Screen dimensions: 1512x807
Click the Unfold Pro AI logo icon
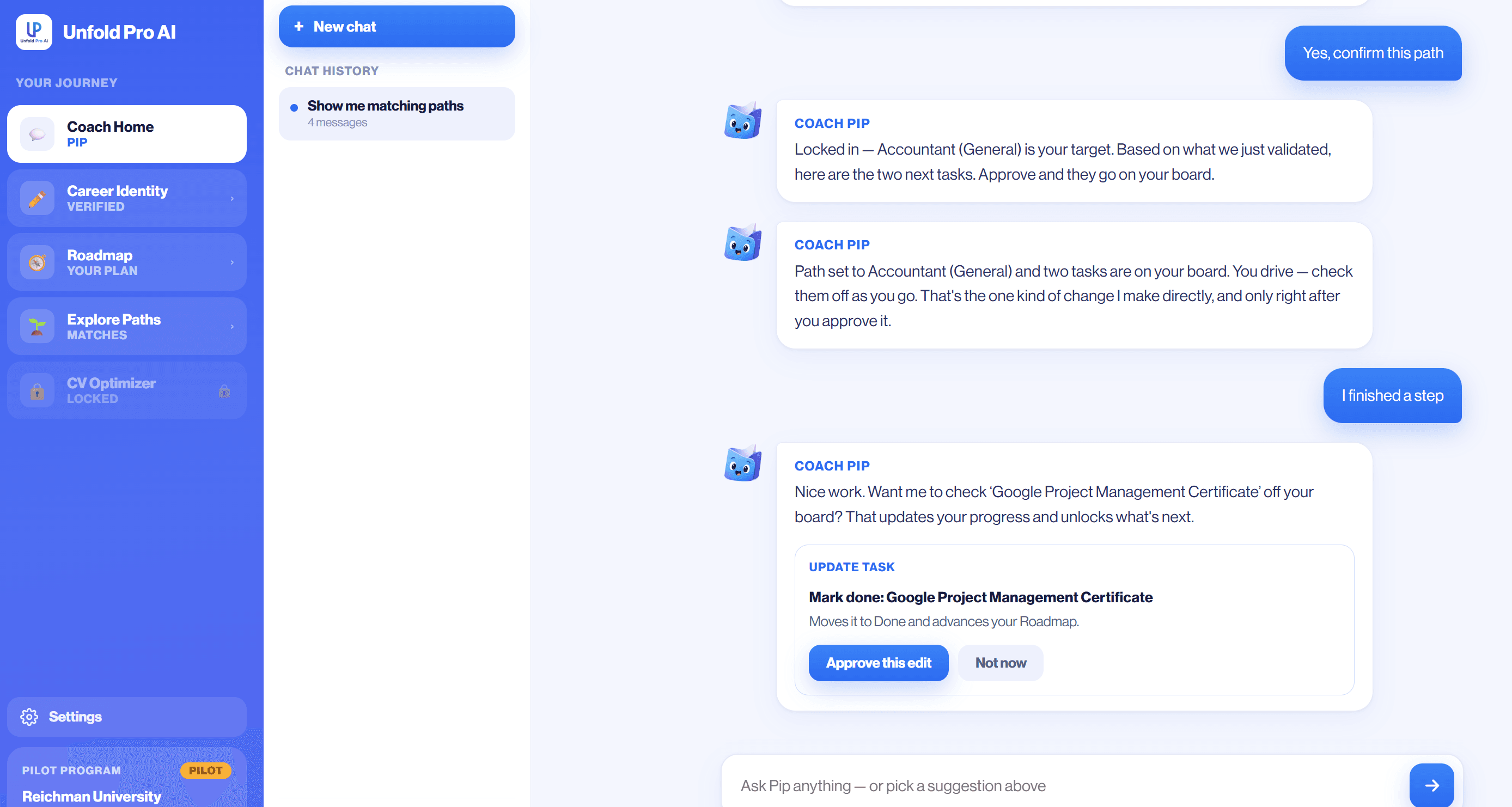tap(34, 32)
